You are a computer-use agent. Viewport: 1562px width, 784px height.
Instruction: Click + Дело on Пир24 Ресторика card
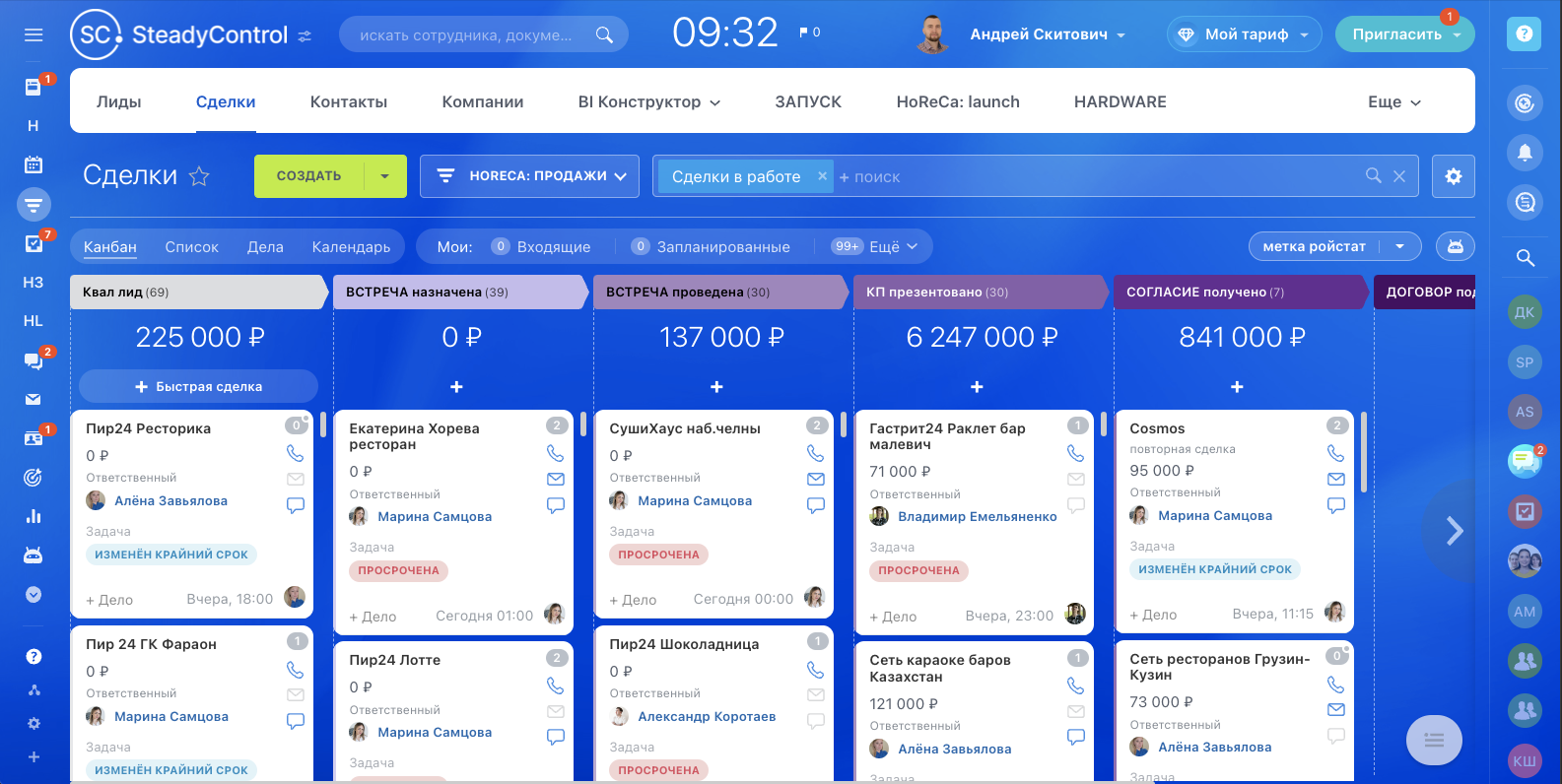[x=109, y=599]
